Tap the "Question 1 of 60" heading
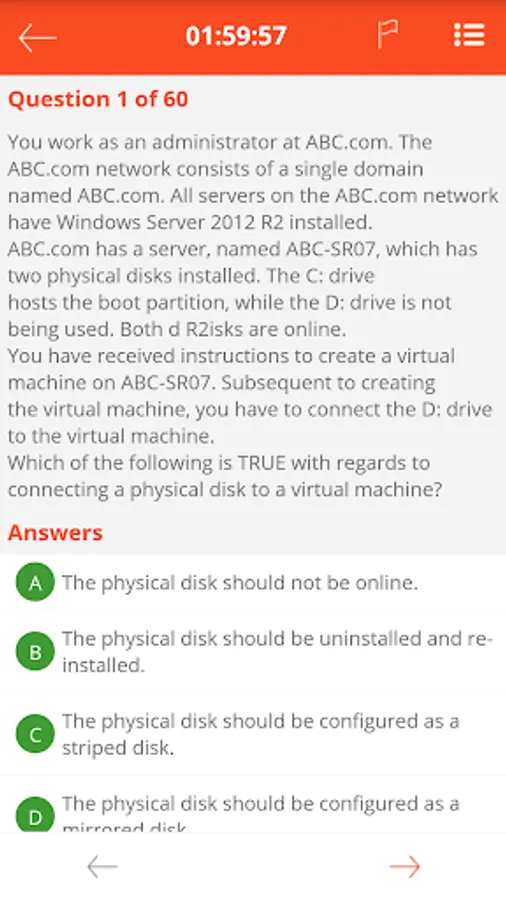Screen dimensions: 506x900 coord(98,99)
